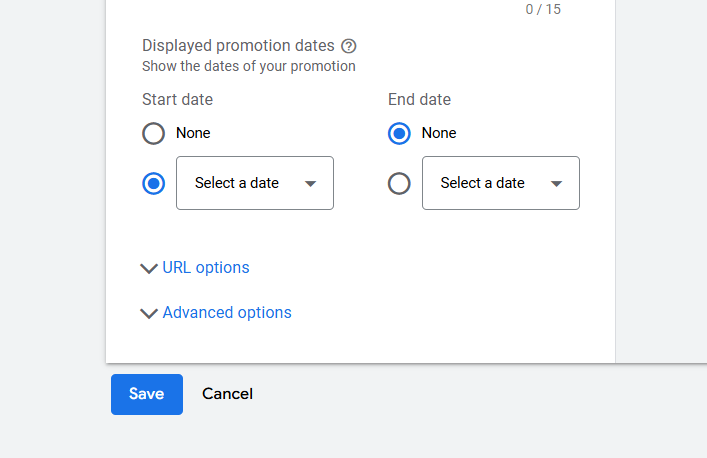The image size is (707, 458).
Task: Enable the date-picker radio button under End date
Action: point(399,184)
